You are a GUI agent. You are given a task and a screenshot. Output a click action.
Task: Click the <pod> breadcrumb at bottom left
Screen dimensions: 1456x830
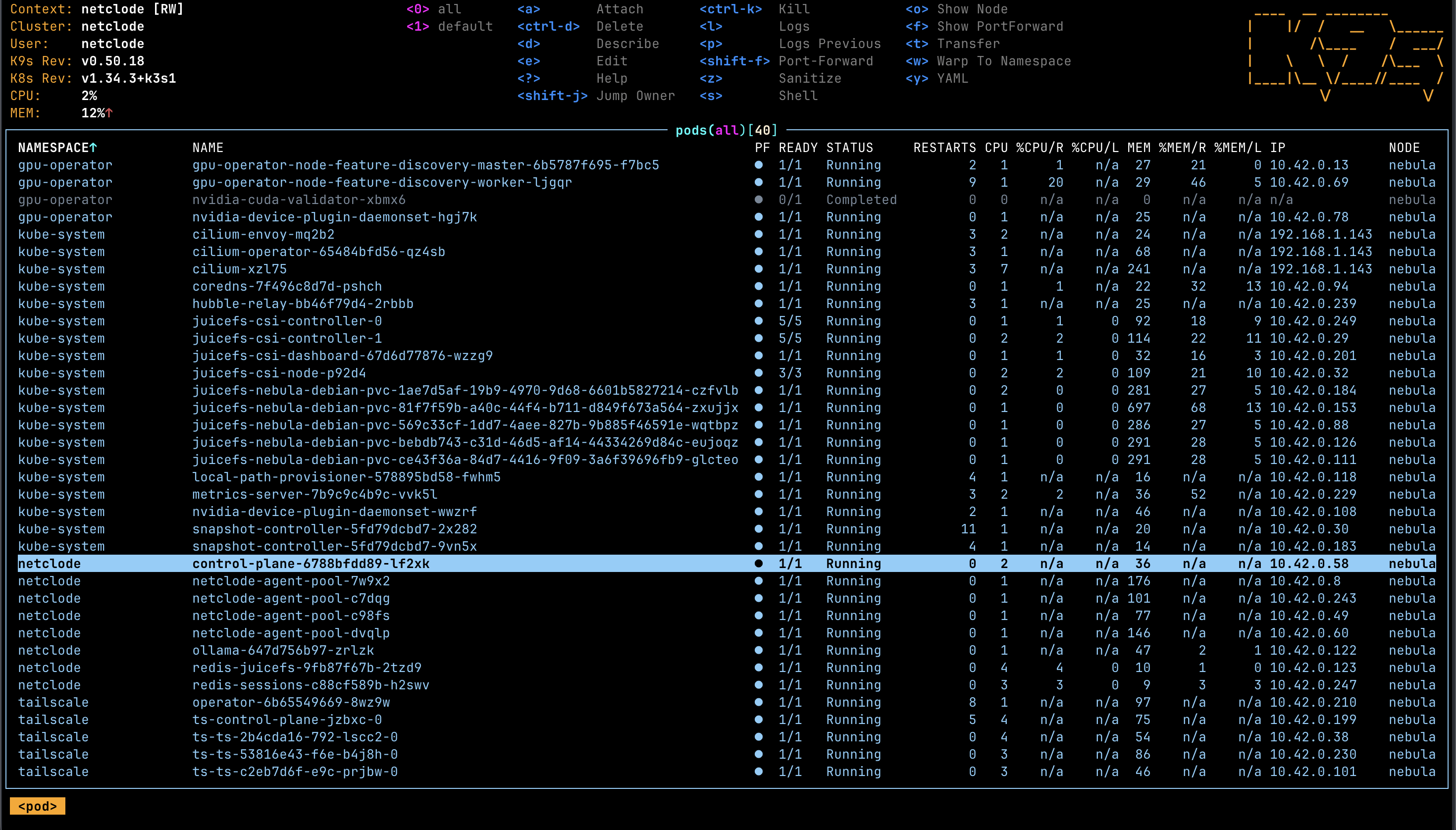tap(37, 806)
